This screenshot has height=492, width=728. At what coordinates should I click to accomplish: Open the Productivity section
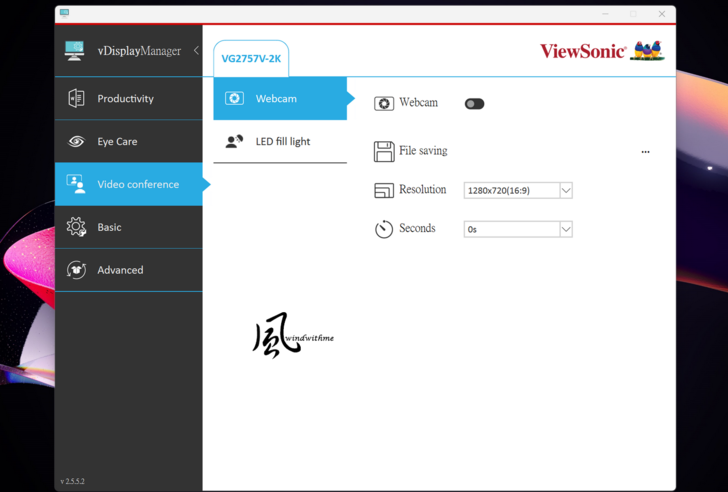[x=129, y=98]
